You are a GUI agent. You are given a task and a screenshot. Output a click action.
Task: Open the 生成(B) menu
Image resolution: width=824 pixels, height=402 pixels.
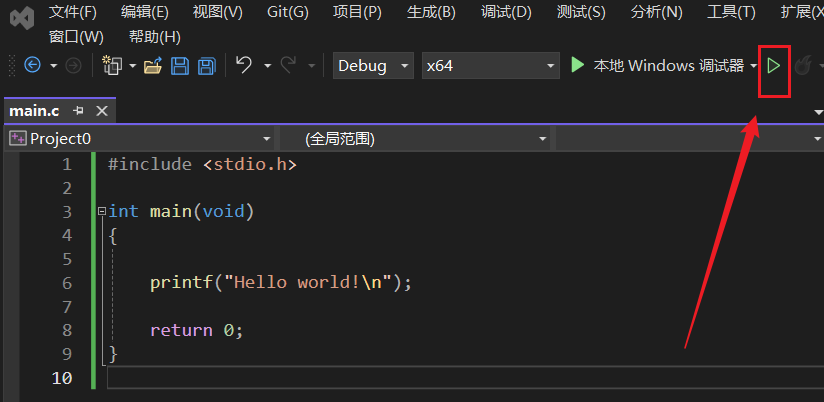431,12
